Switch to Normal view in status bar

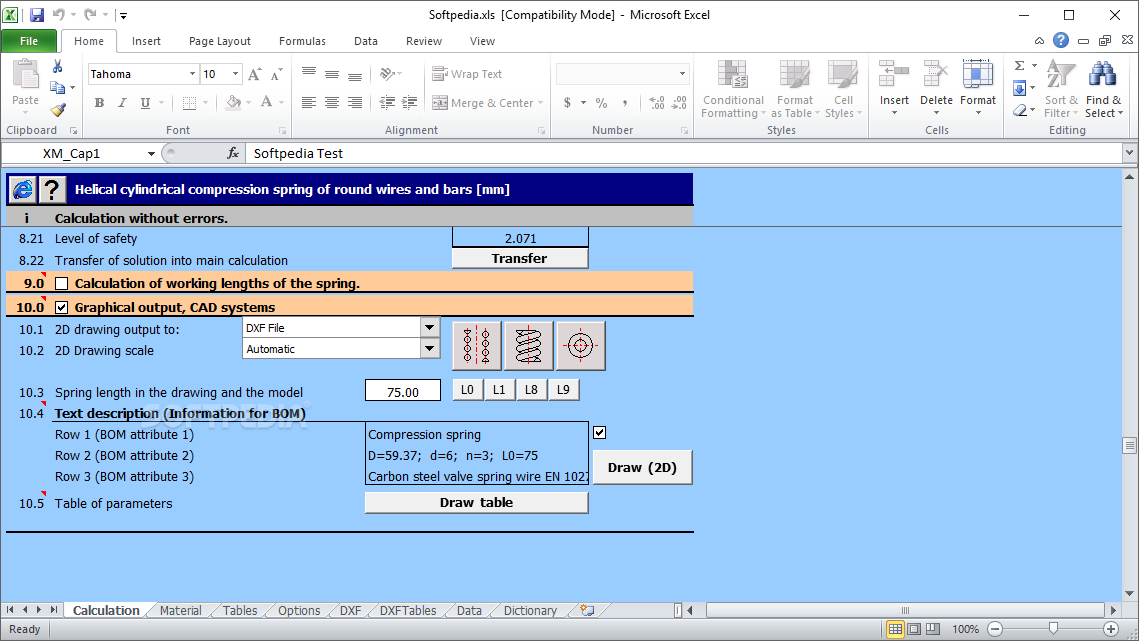pyautogui.click(x=896, y=629)
